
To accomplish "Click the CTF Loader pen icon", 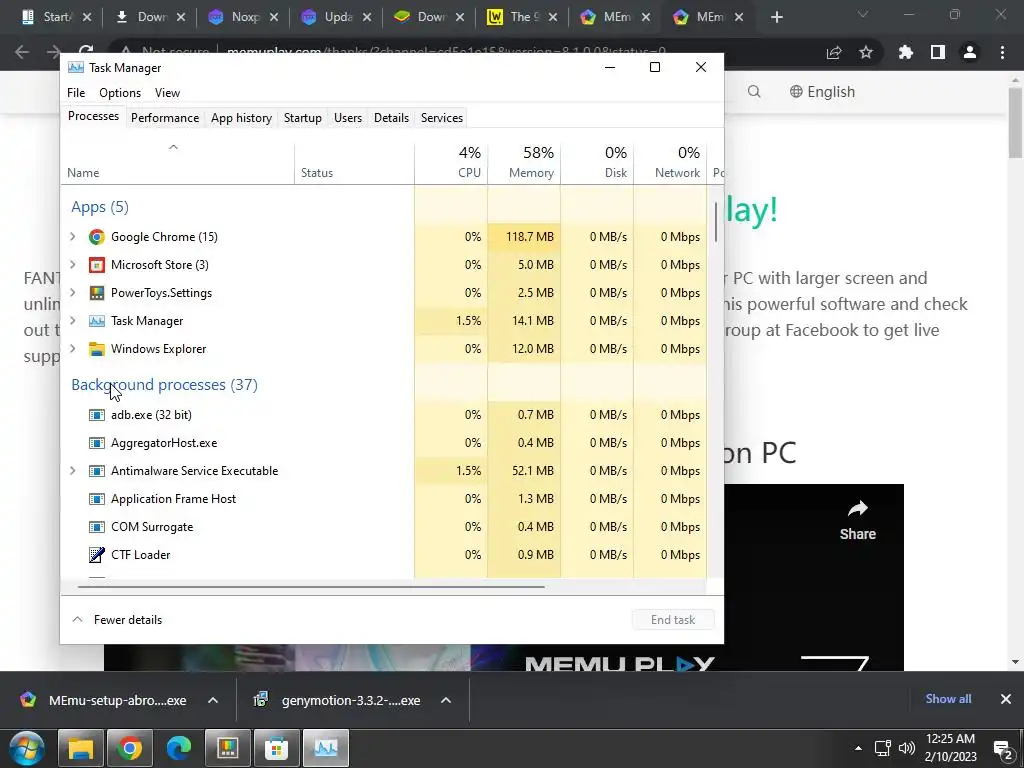I will coord(97,555).
